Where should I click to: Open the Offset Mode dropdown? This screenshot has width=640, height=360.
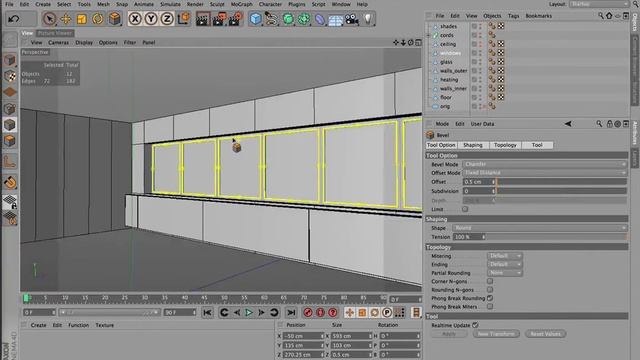[x=544, y=173]
